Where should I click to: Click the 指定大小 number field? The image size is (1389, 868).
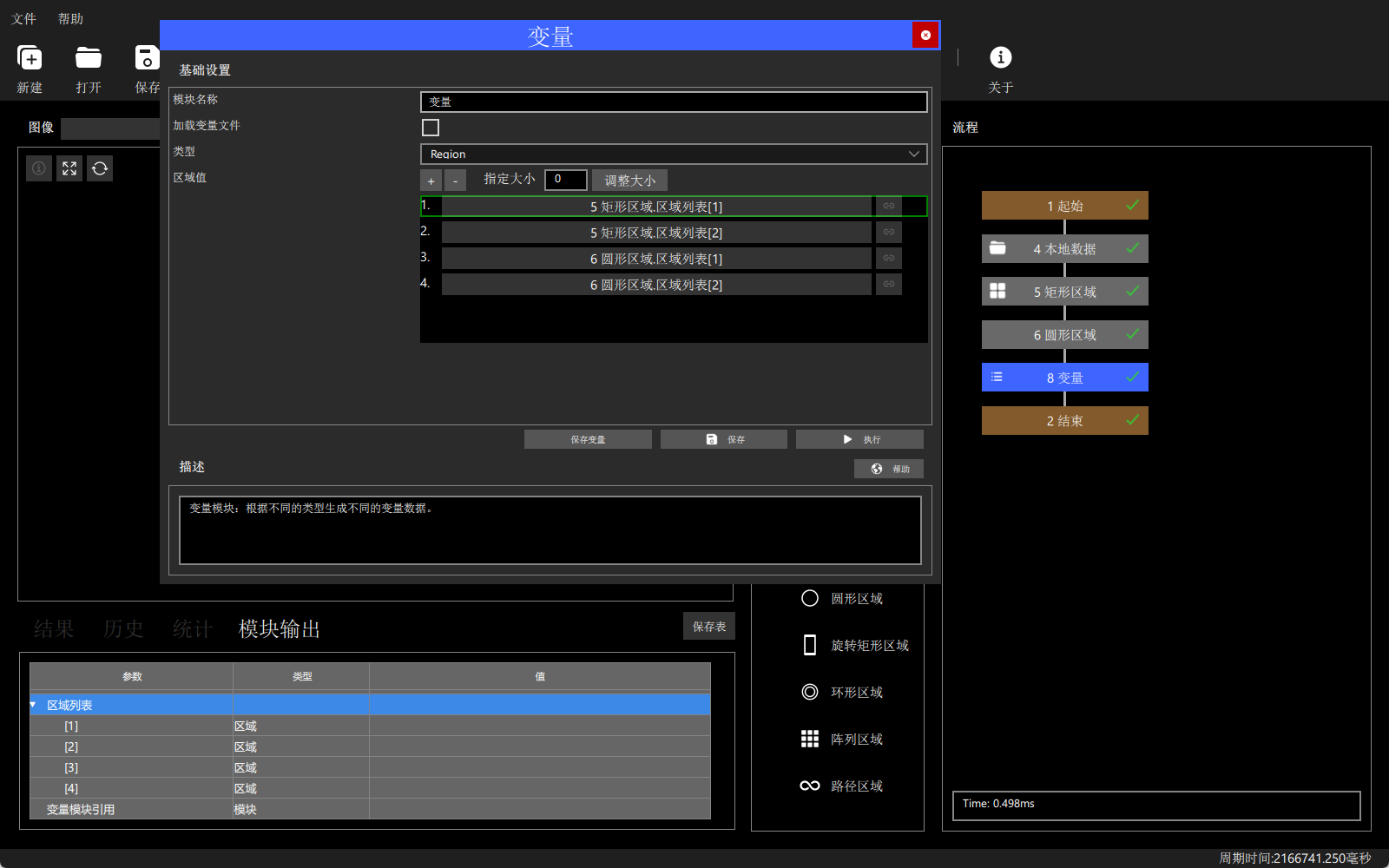point(566,180)
